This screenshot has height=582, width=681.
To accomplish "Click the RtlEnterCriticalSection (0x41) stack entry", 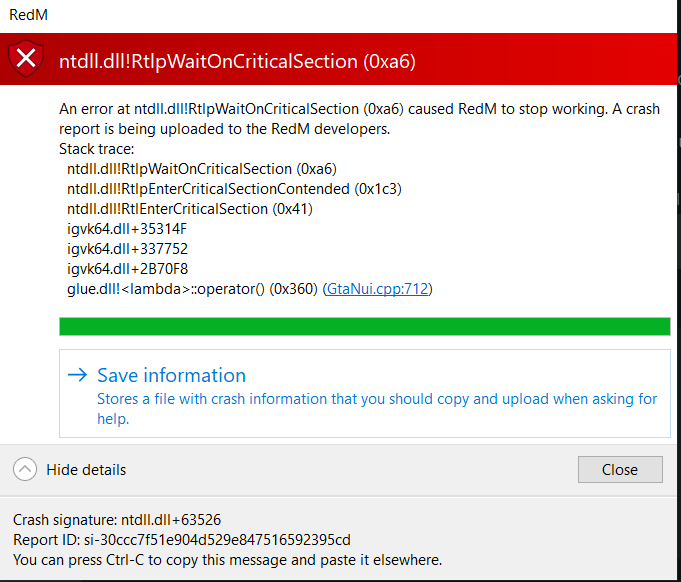I will (x=190, y=209).
